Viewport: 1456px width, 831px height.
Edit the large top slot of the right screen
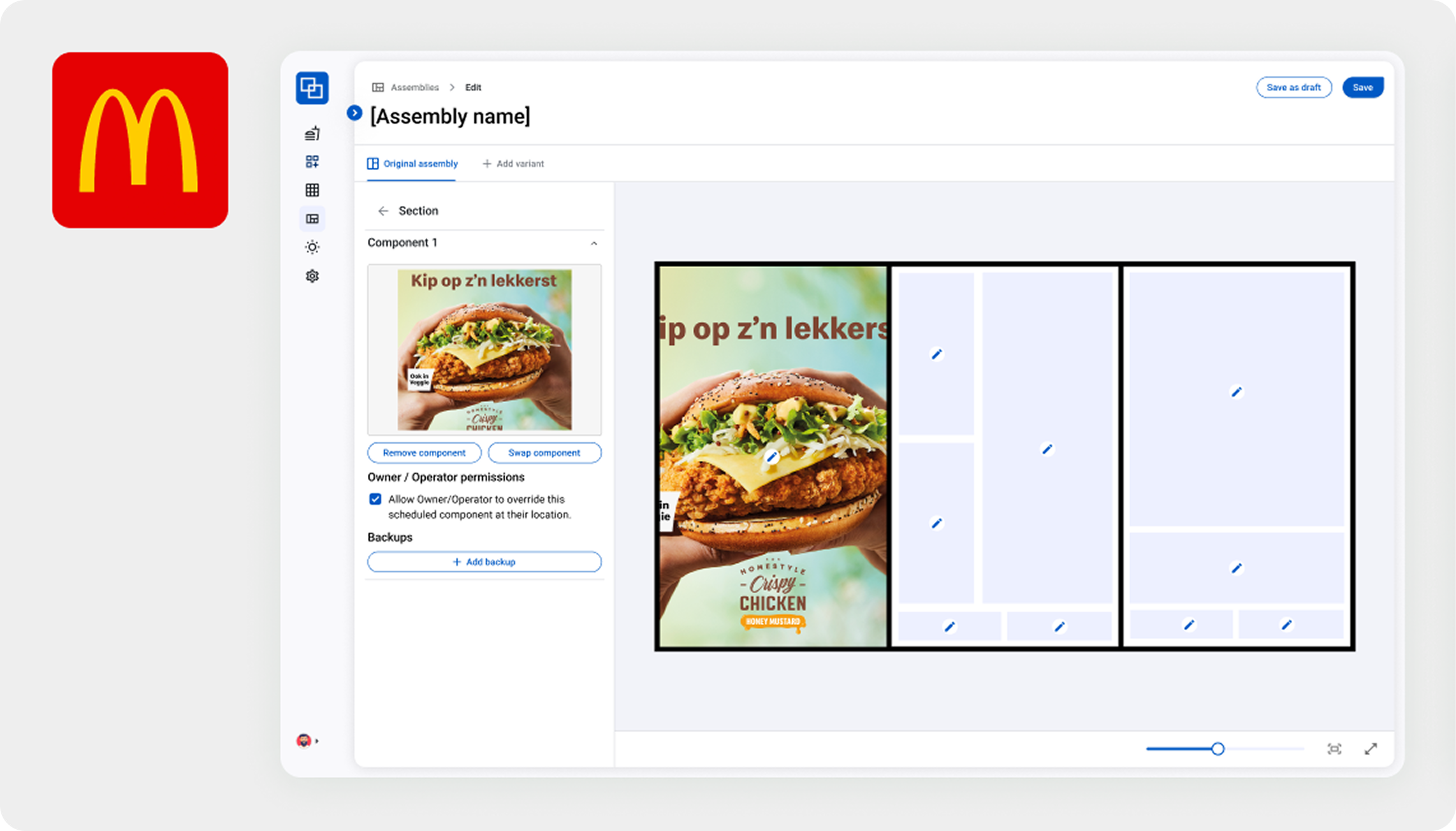1236,392
